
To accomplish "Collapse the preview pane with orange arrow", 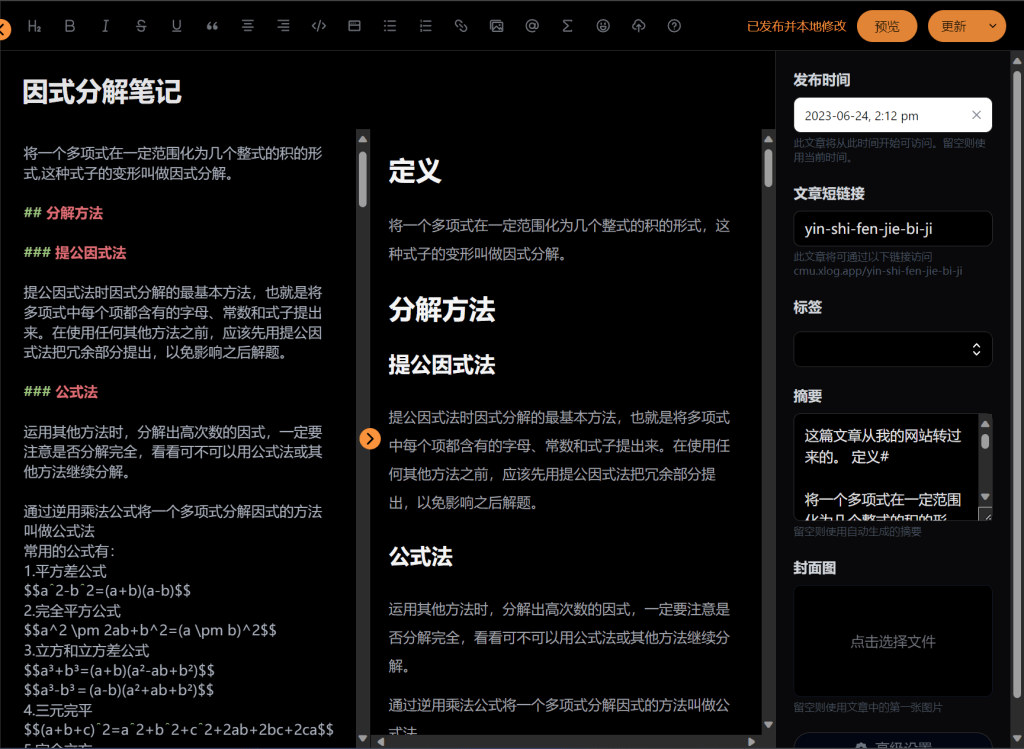I will click(370, 438).
